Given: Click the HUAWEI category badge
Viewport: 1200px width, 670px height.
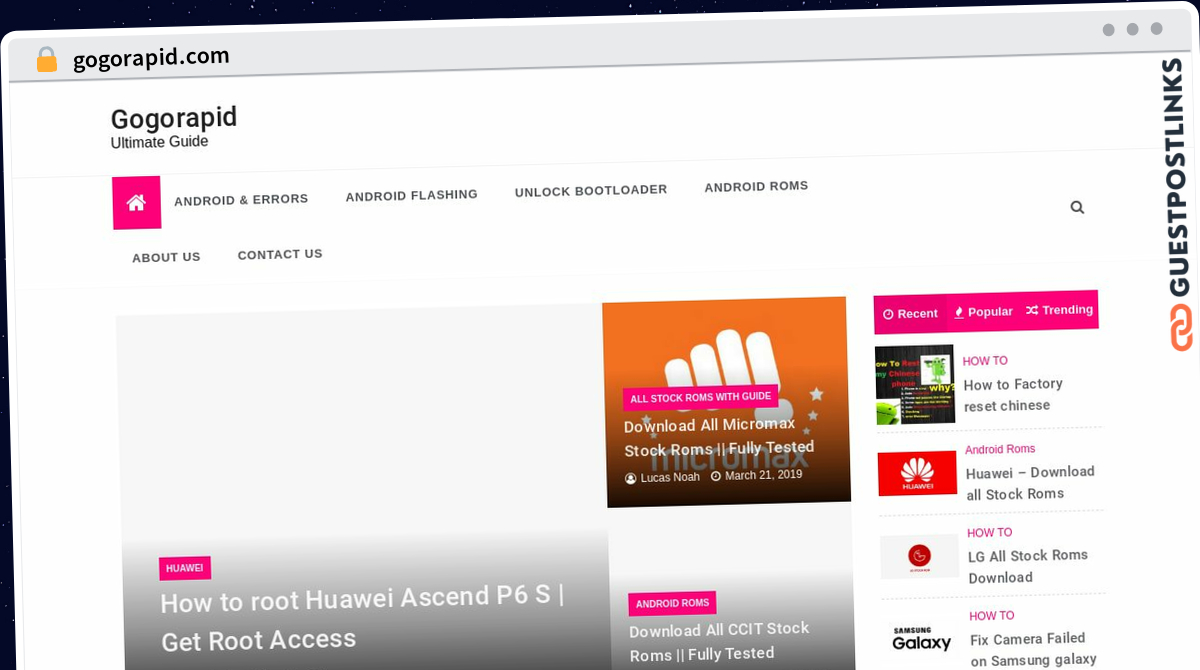Looking at the screenshot, I should [185, 568].
